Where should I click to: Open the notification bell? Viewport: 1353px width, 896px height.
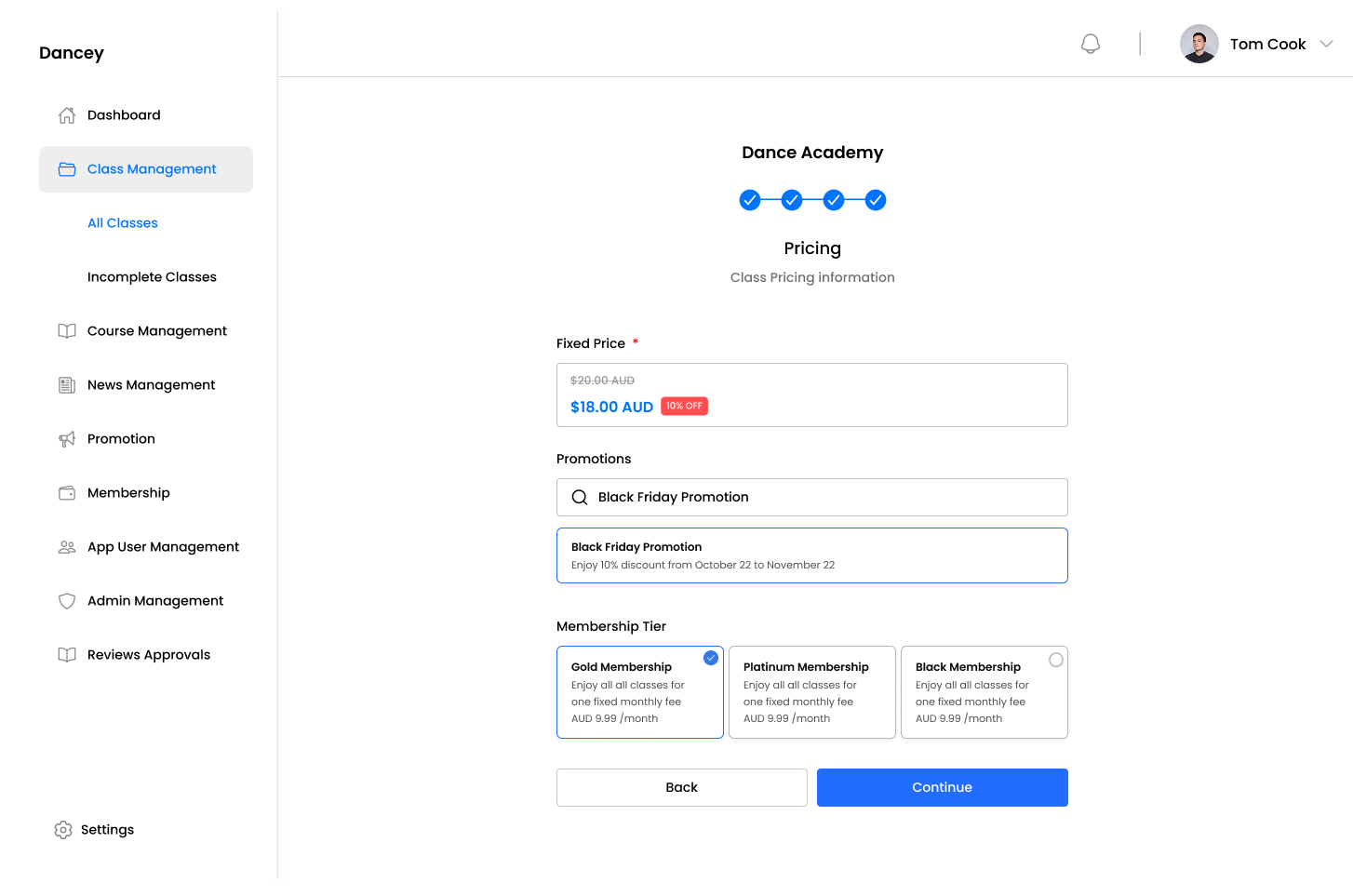coord(1090,43)
